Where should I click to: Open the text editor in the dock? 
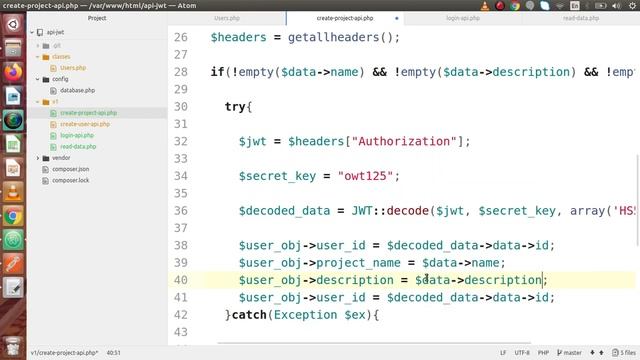13,288
